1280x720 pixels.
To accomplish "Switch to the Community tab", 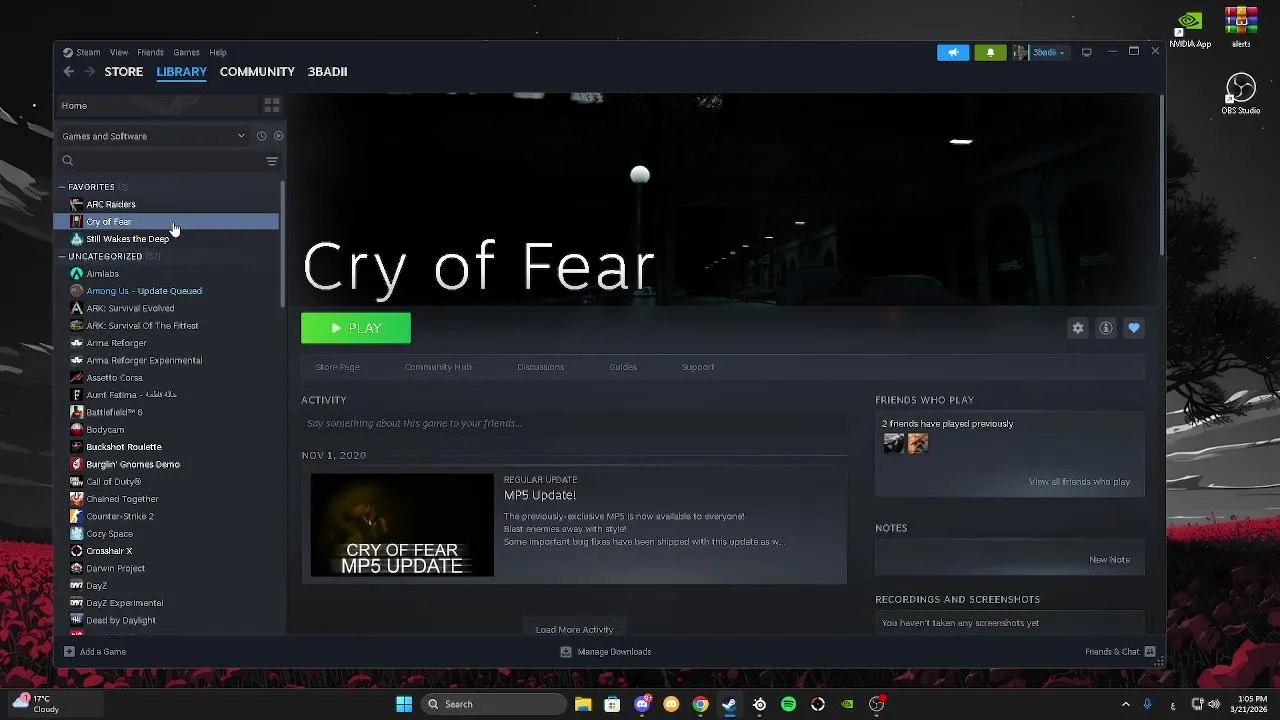I will pos(257,72).
